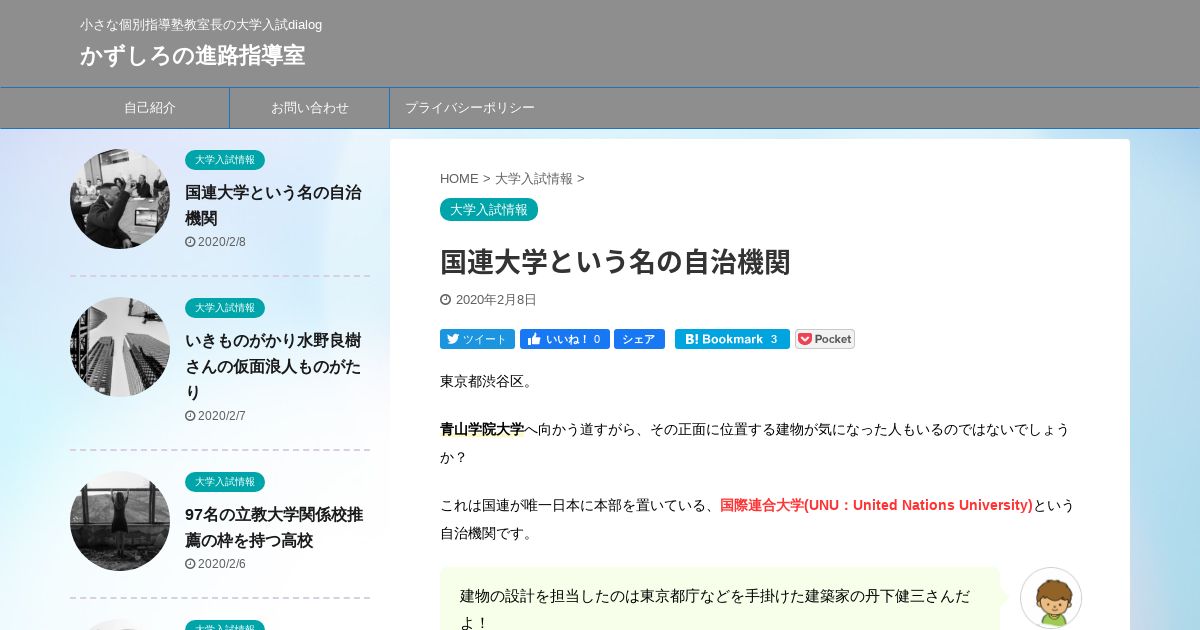This screenshot has width=1200, height=630.
Task: Save the article to Pocket
Action: click(825, 339)
